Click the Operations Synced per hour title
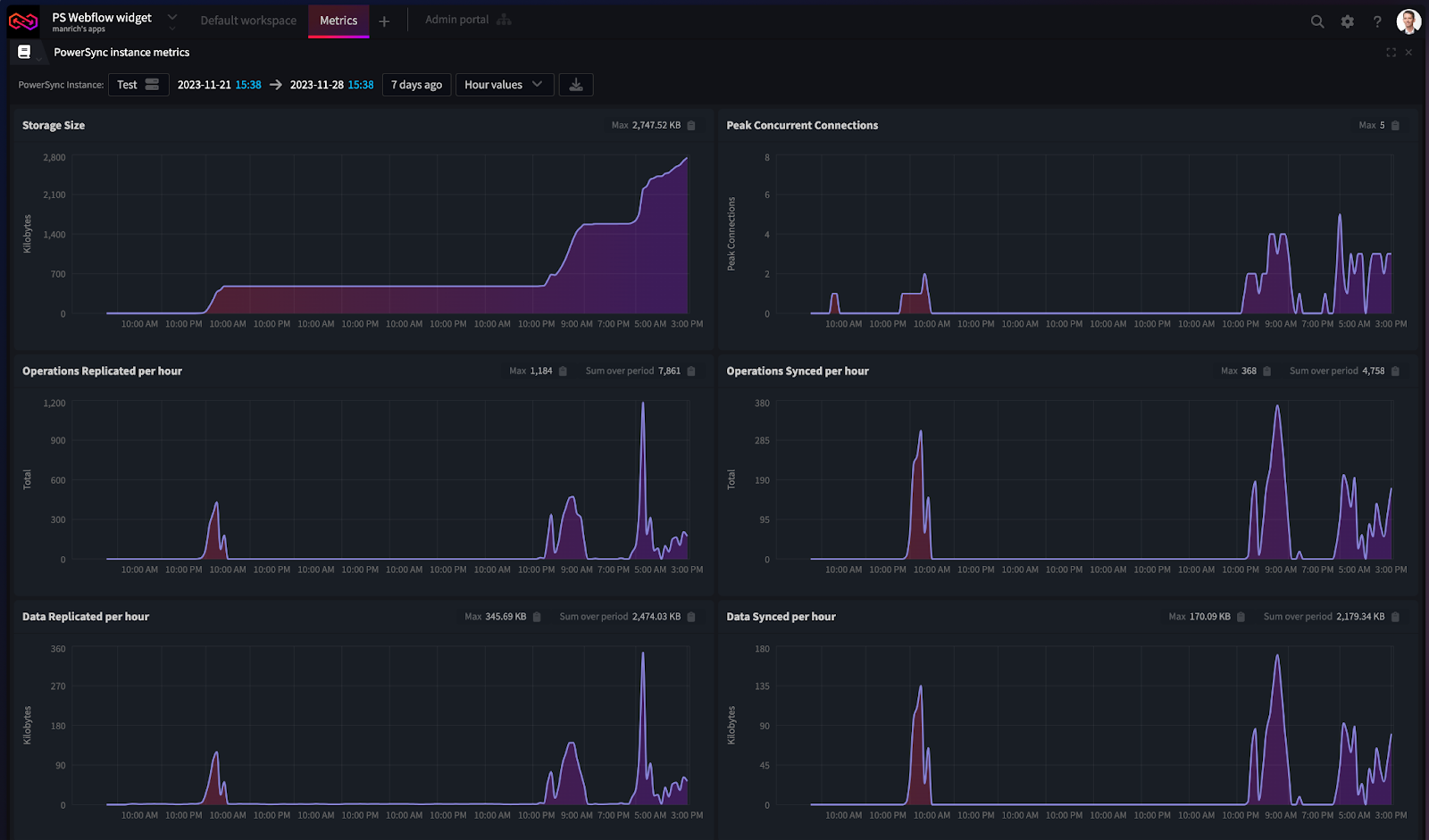 pos(798,371)
